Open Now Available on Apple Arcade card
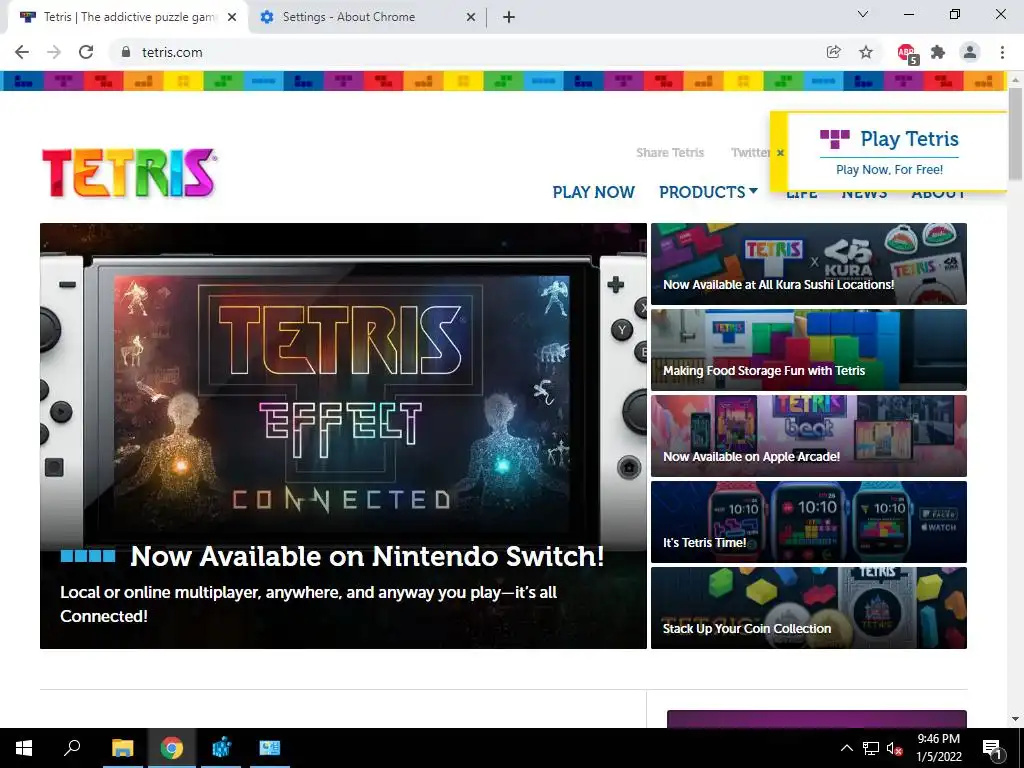Viewport: 1024px width, 768px height. click(808, 436)
